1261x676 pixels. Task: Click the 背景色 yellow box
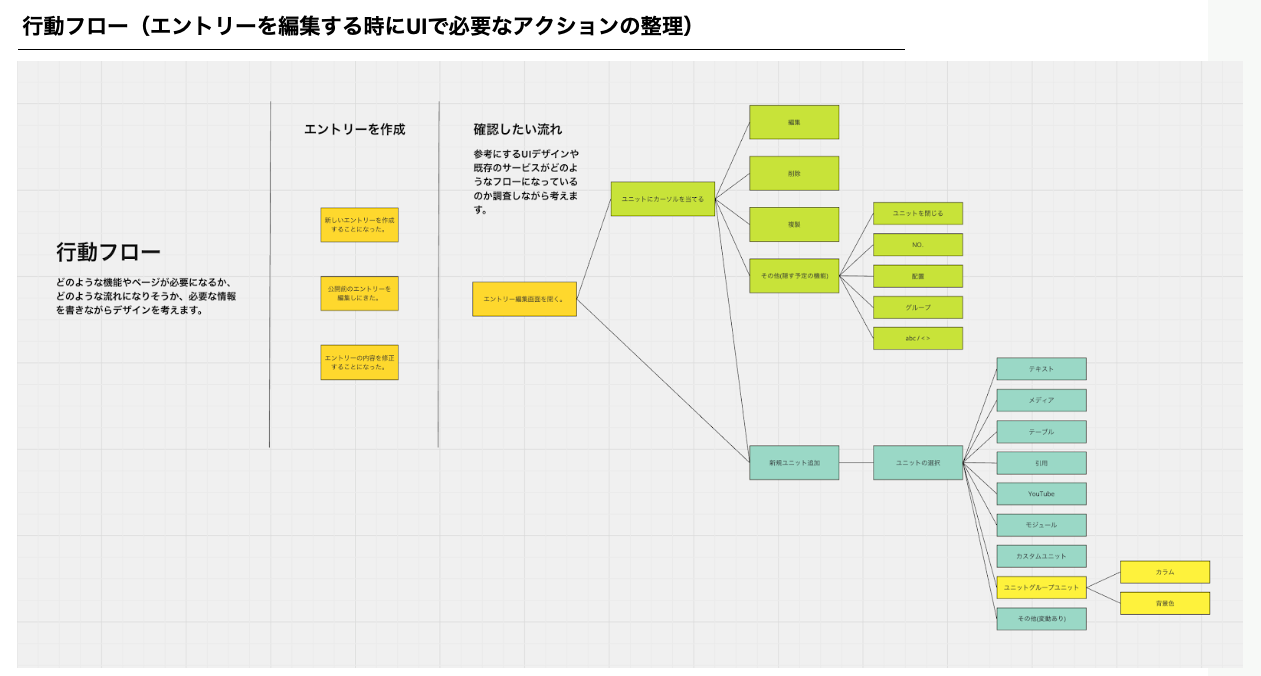click(x=1165, y=603)
